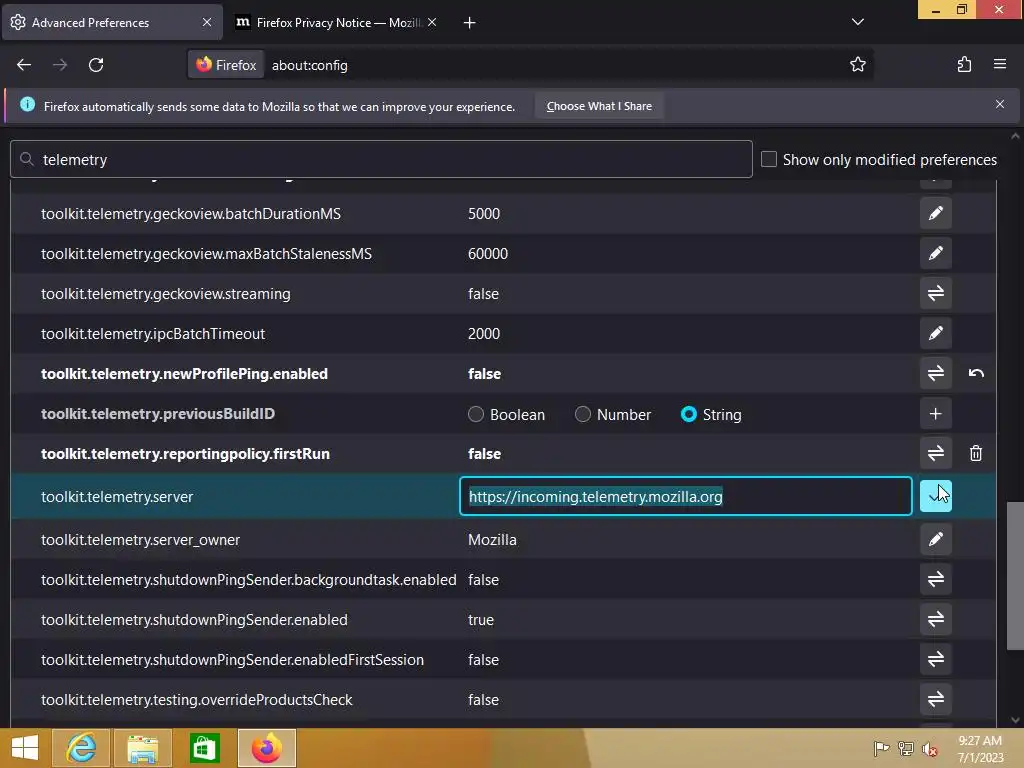The image size is (1024, 768).
Task: Click Firefox taskbar icon
Action: point(266,748)
